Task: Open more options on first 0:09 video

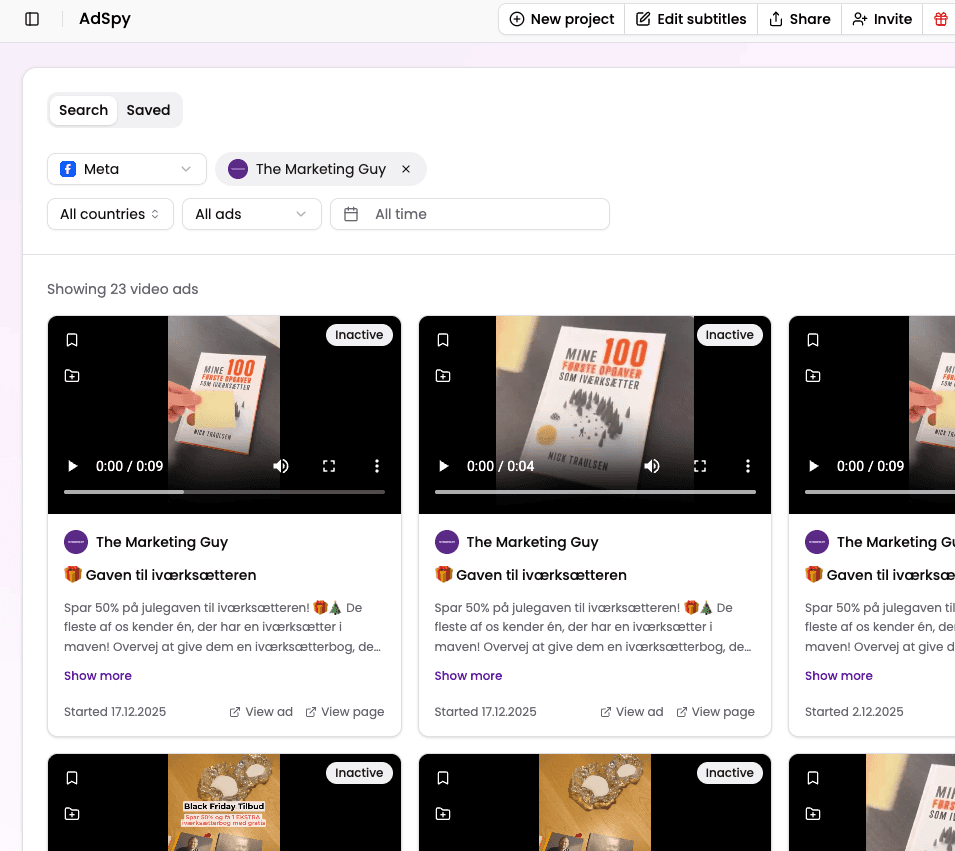Action: point(377,466)
